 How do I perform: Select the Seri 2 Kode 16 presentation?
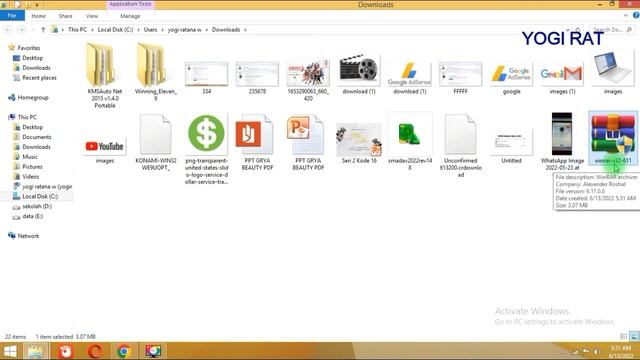coord(359,143)
